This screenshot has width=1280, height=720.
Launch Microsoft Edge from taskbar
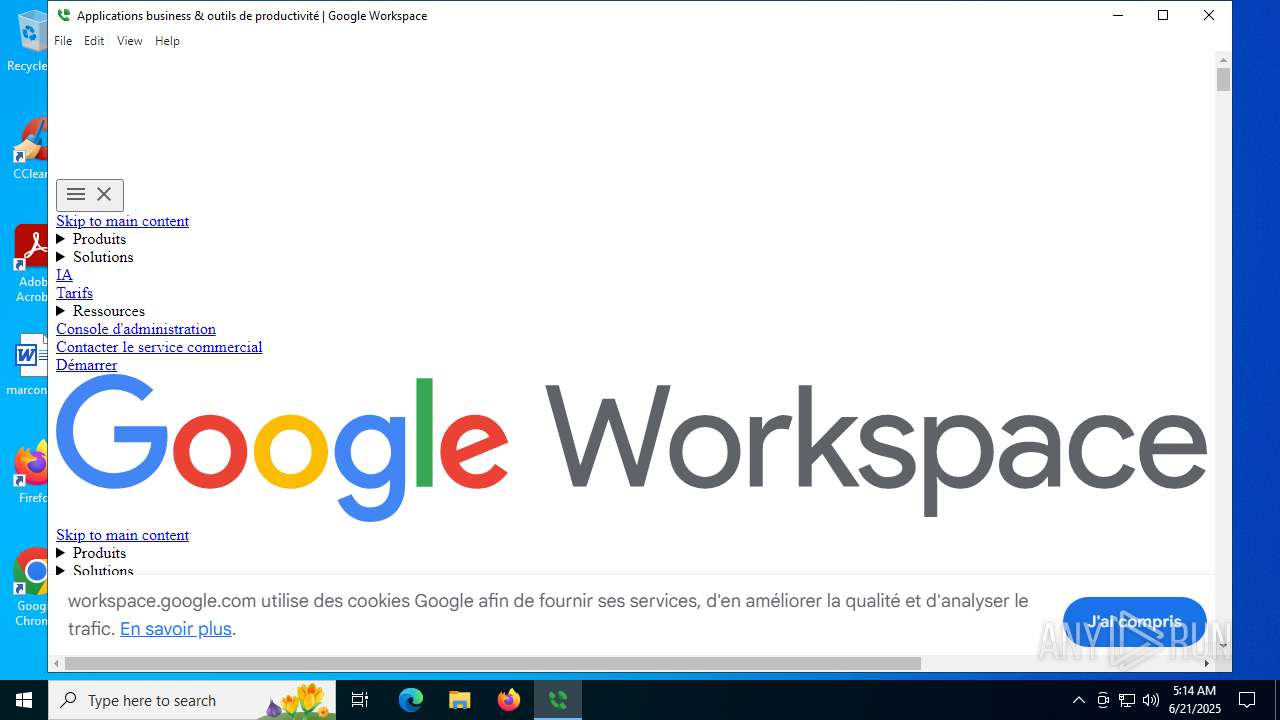point(411,700)
